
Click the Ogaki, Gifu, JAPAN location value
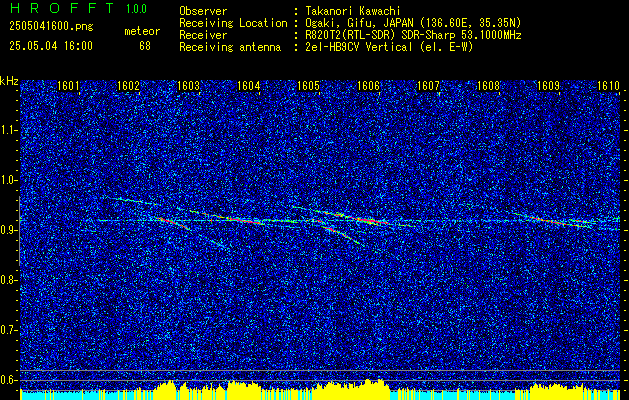[x=414, y=23]
